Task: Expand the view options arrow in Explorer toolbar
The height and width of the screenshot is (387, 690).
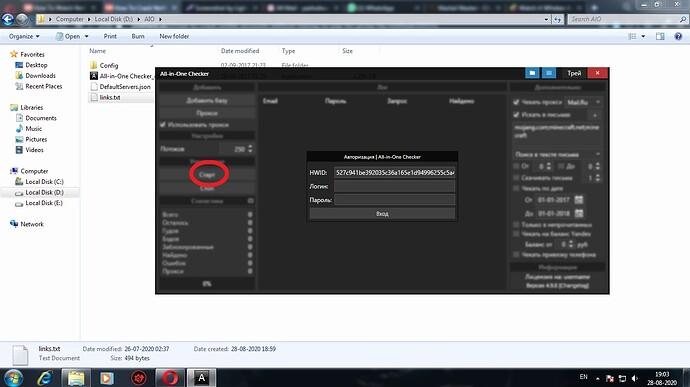Action: point(643,37)
